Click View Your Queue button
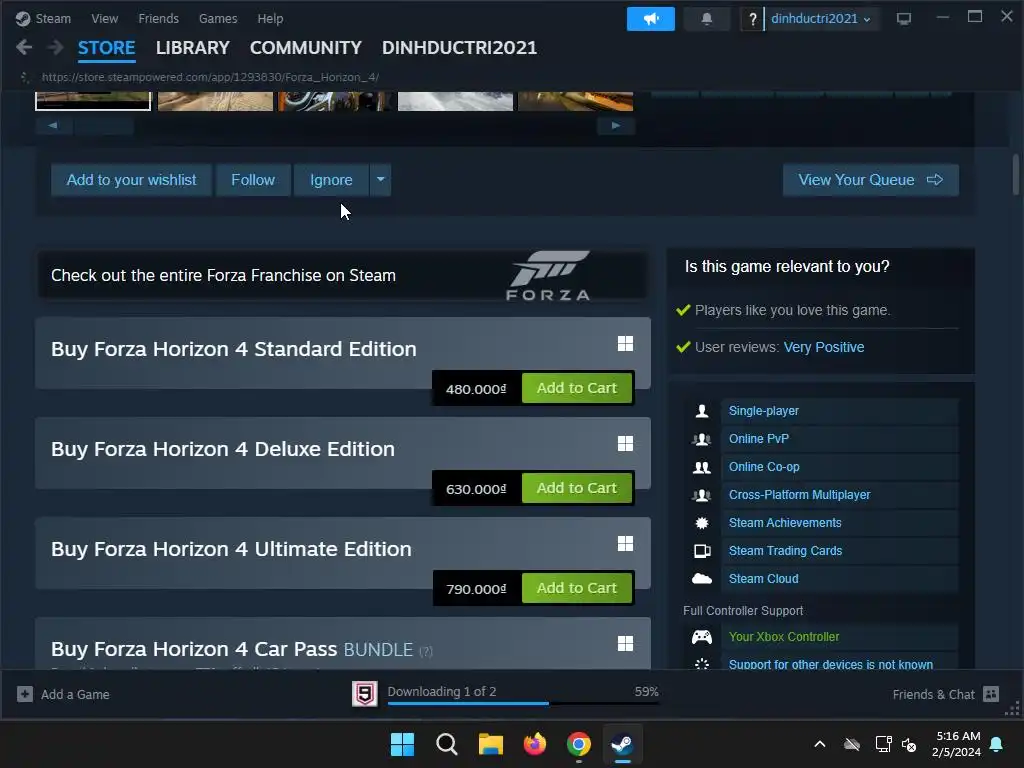 point(871,180)
